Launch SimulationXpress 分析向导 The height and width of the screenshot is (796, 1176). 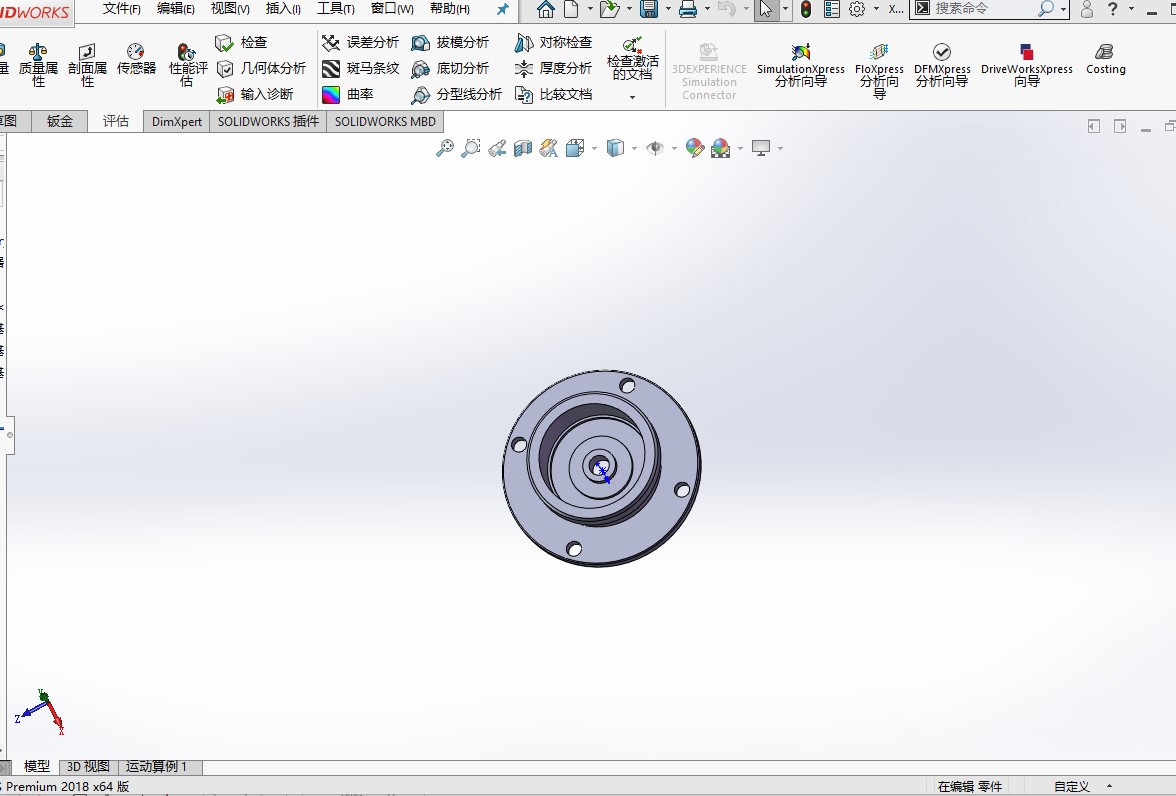click(800, 65)
